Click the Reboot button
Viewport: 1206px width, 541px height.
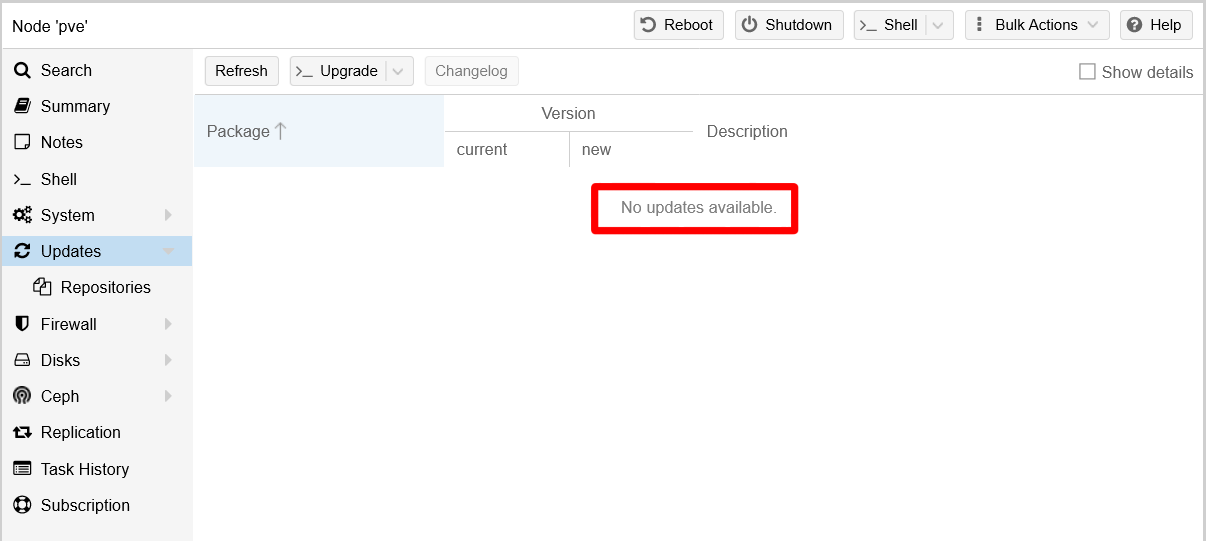678,25
